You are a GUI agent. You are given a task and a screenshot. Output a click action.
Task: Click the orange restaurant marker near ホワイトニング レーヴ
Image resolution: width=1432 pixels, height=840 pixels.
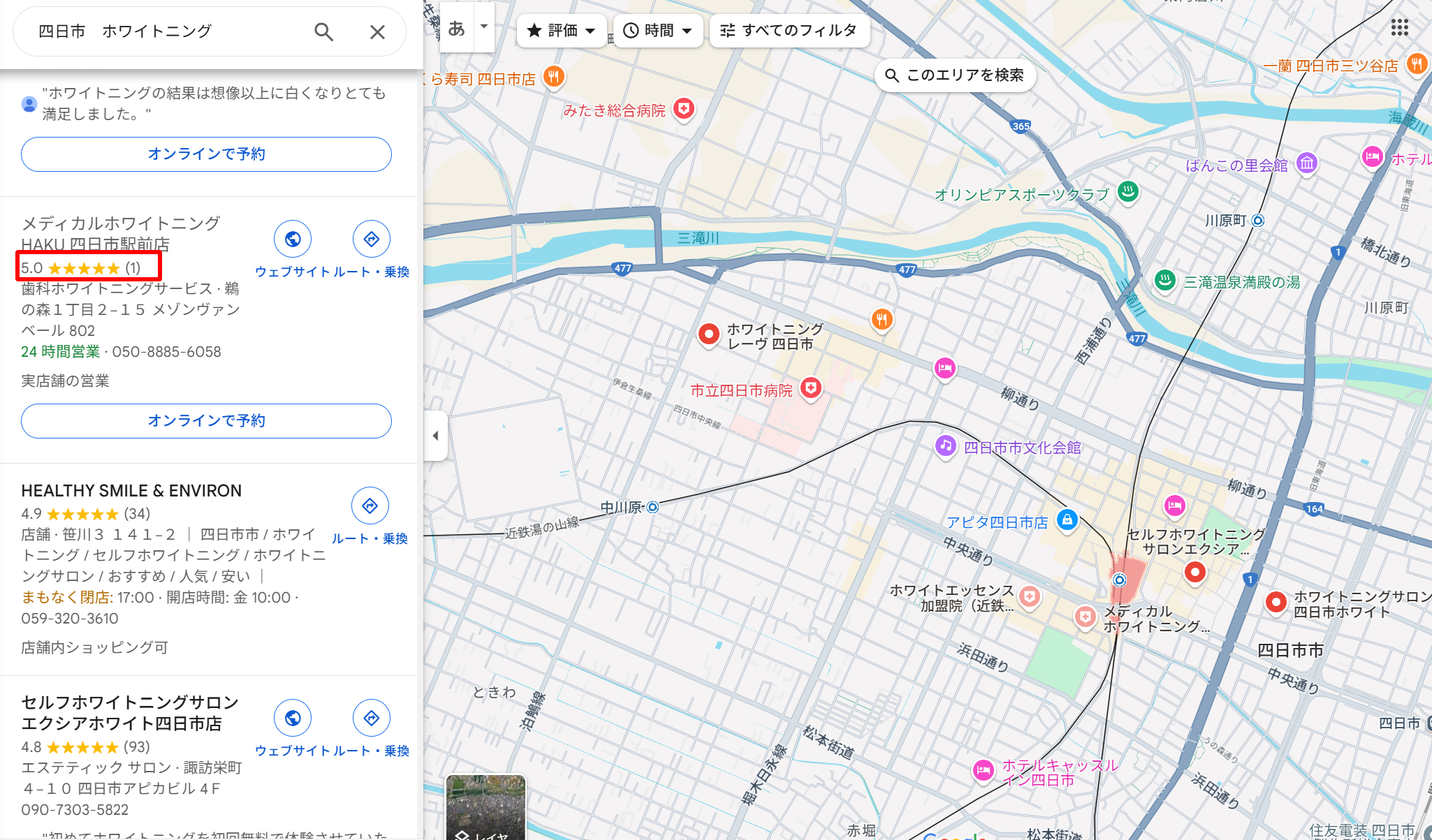[882, 320]
